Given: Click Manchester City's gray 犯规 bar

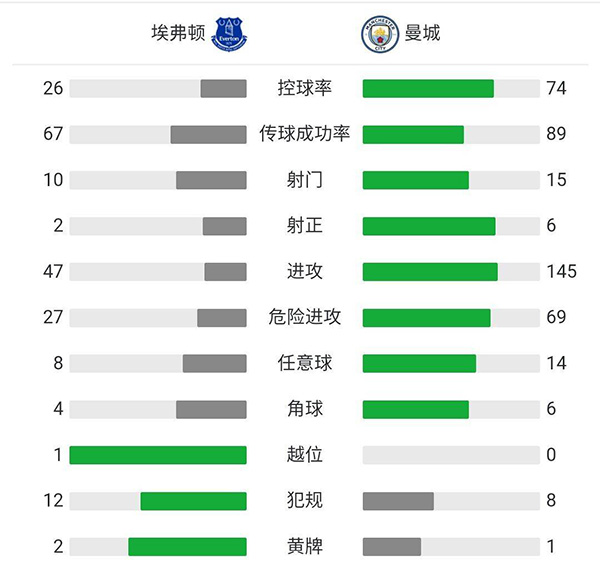Looking at the screenshot, I should click(398, 501).
